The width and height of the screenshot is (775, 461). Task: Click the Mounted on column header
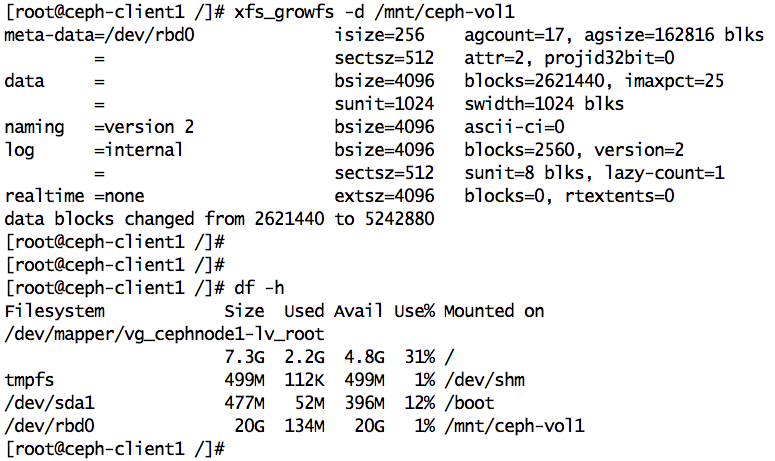(x=494, y=310)
